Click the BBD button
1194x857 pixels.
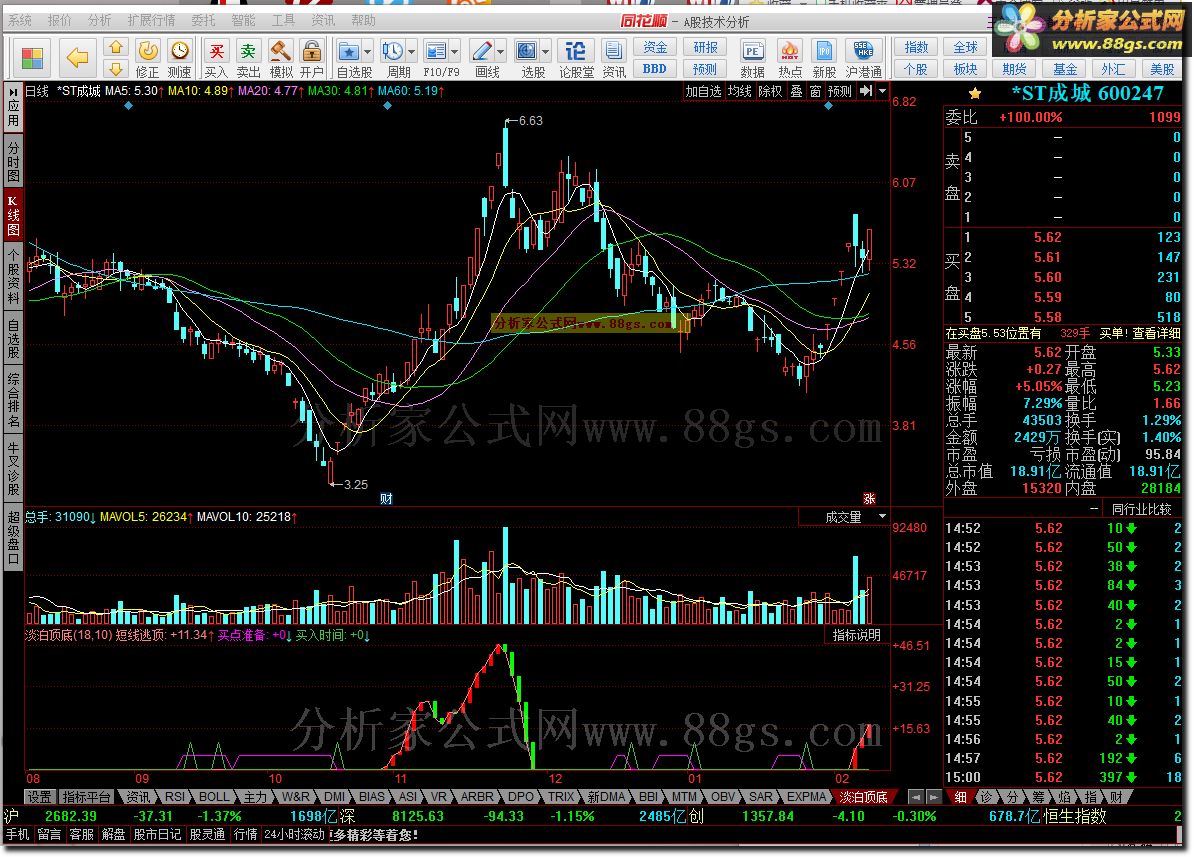655,69
